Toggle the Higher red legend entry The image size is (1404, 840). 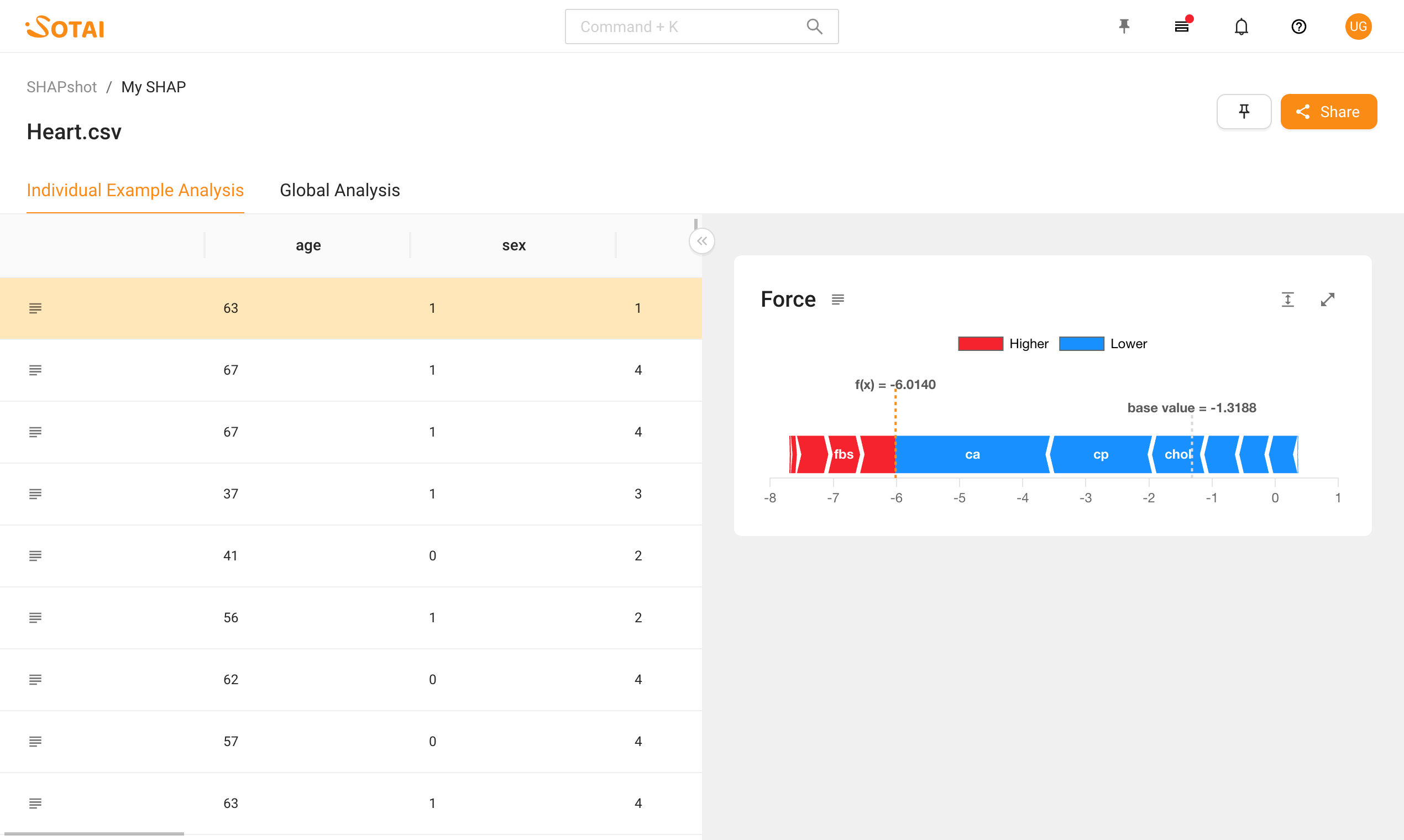(x=1003, y=344)
